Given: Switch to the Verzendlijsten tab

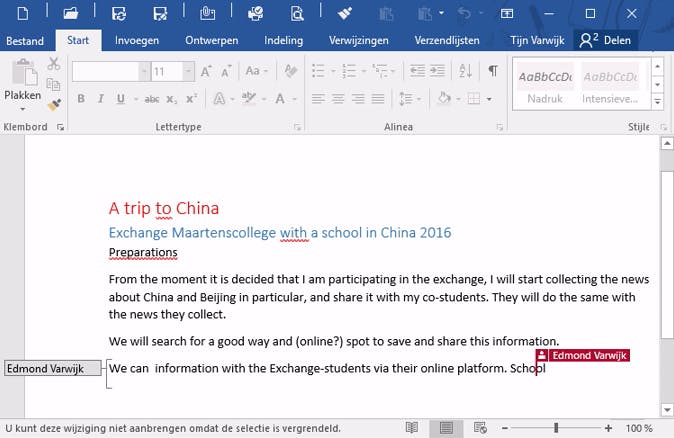Looking at the screenshot, I should coord(447,40).
